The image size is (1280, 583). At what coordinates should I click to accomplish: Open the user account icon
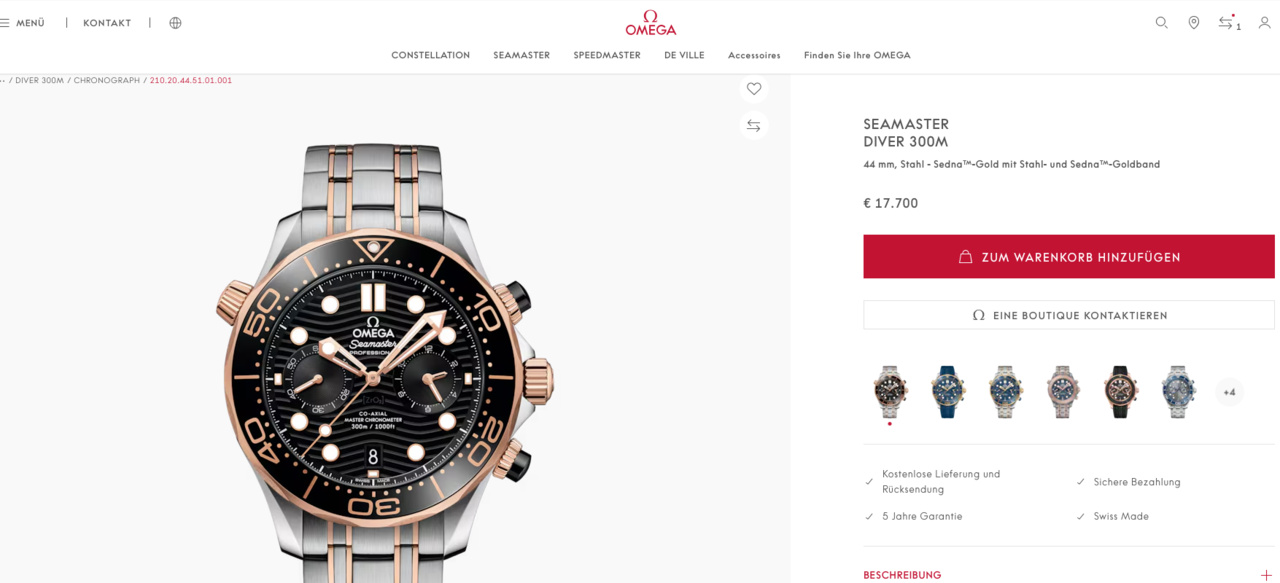1264,22
